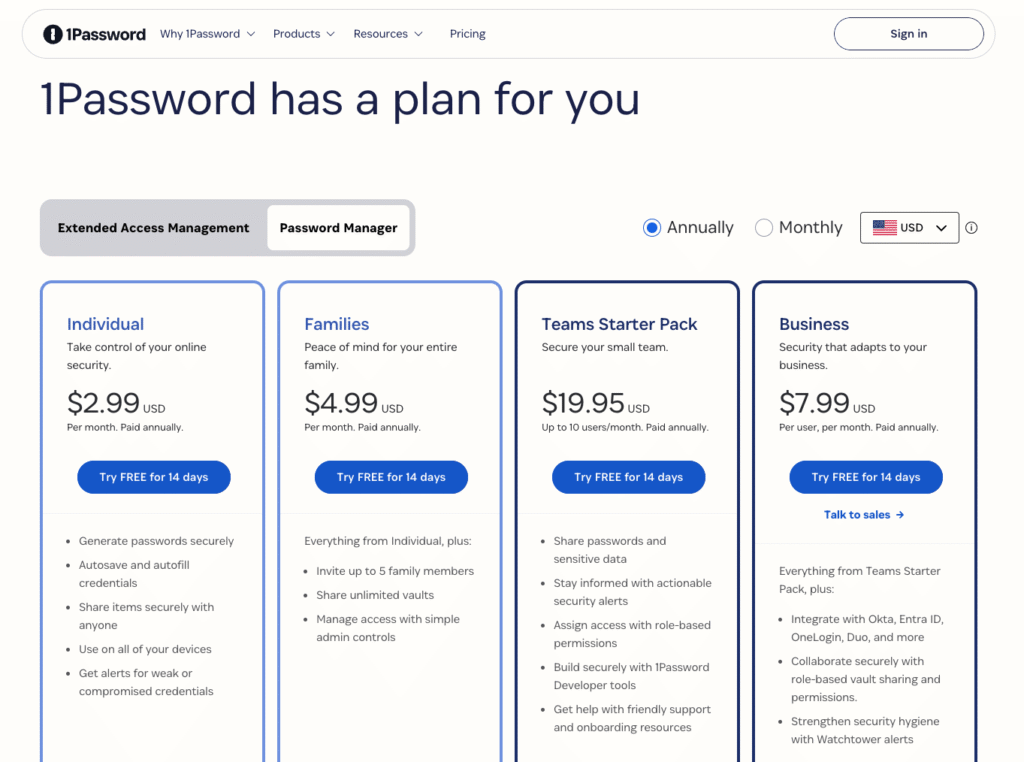Expand the Products menu chevron
This screenshot has height=762, width=1024.
pos(330,34)
